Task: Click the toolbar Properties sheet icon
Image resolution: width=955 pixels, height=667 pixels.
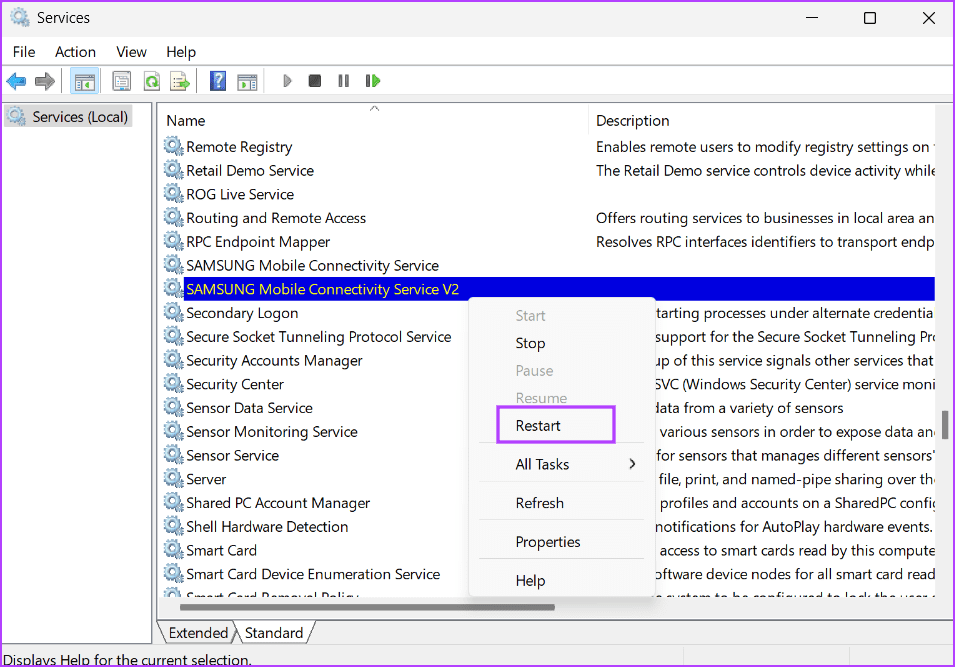Action: (122, 81)
